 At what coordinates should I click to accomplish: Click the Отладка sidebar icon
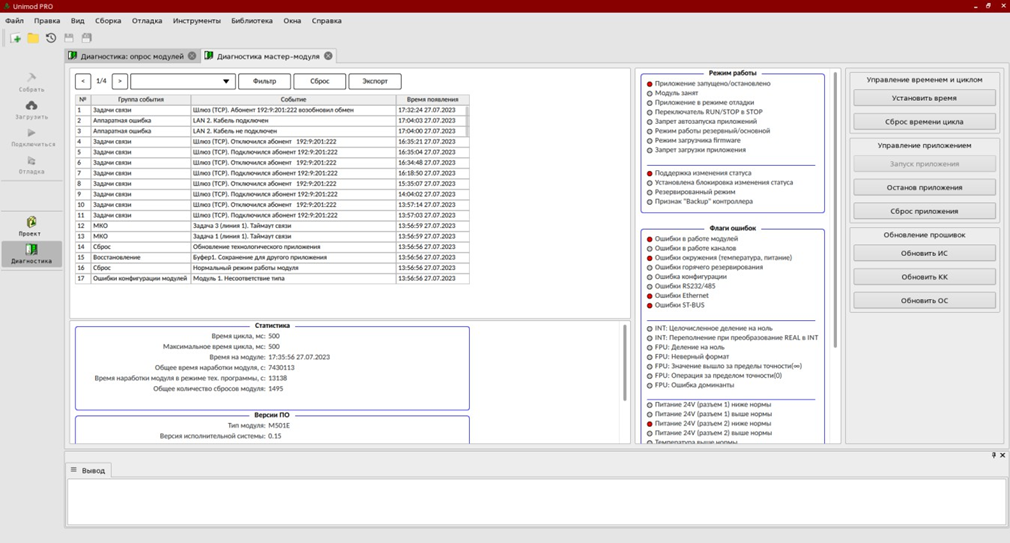click(31, 165)
